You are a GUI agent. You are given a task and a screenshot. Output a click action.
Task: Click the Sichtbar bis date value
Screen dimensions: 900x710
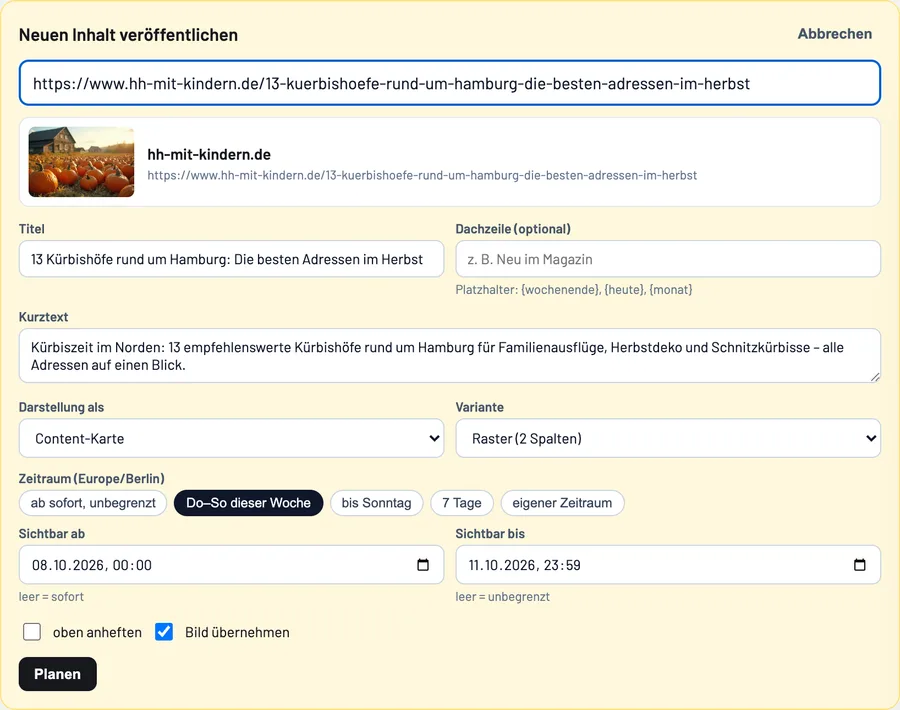[525, 565]
